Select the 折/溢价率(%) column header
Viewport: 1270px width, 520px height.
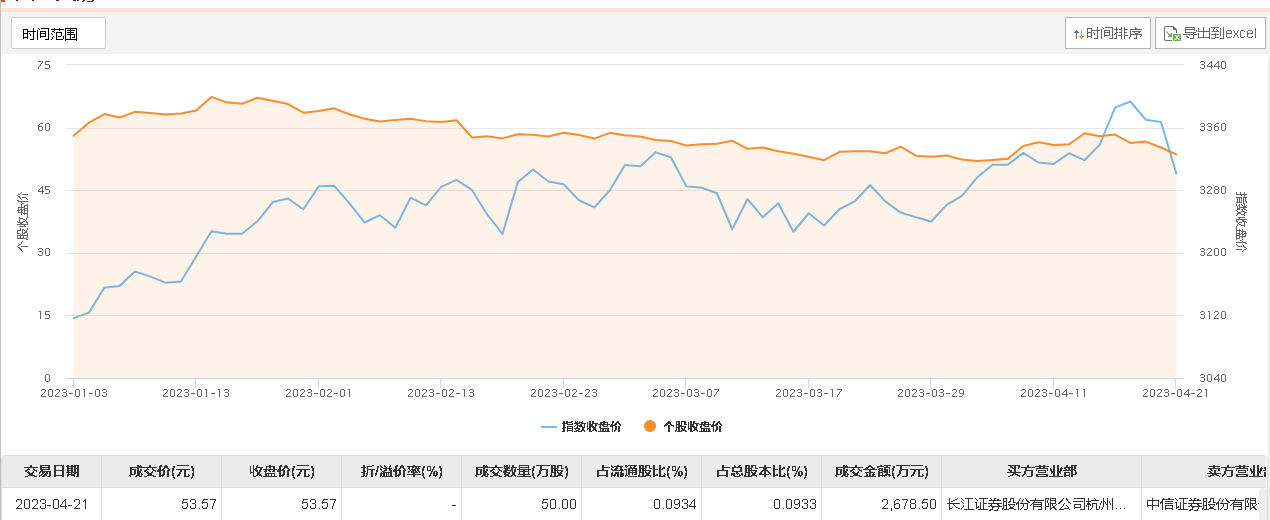coord(401,471)
